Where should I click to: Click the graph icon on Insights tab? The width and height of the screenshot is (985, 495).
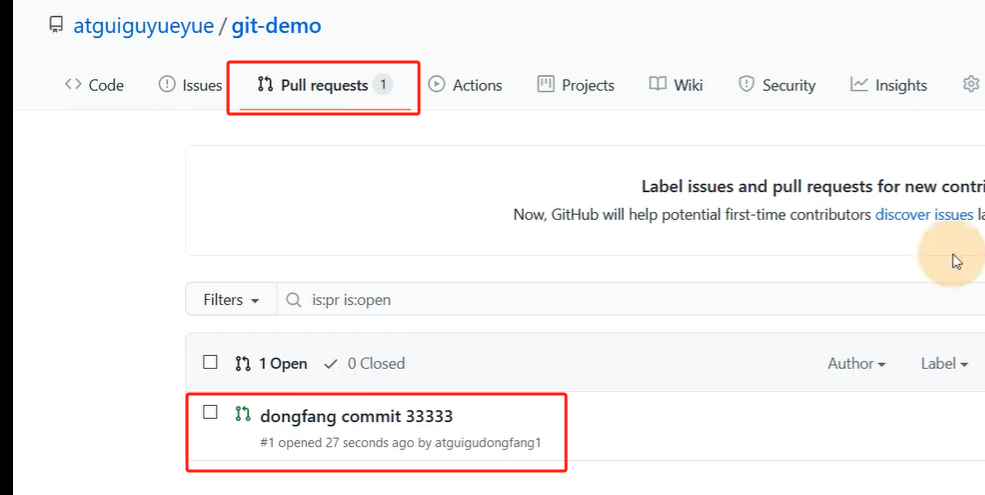click(859, 84)
